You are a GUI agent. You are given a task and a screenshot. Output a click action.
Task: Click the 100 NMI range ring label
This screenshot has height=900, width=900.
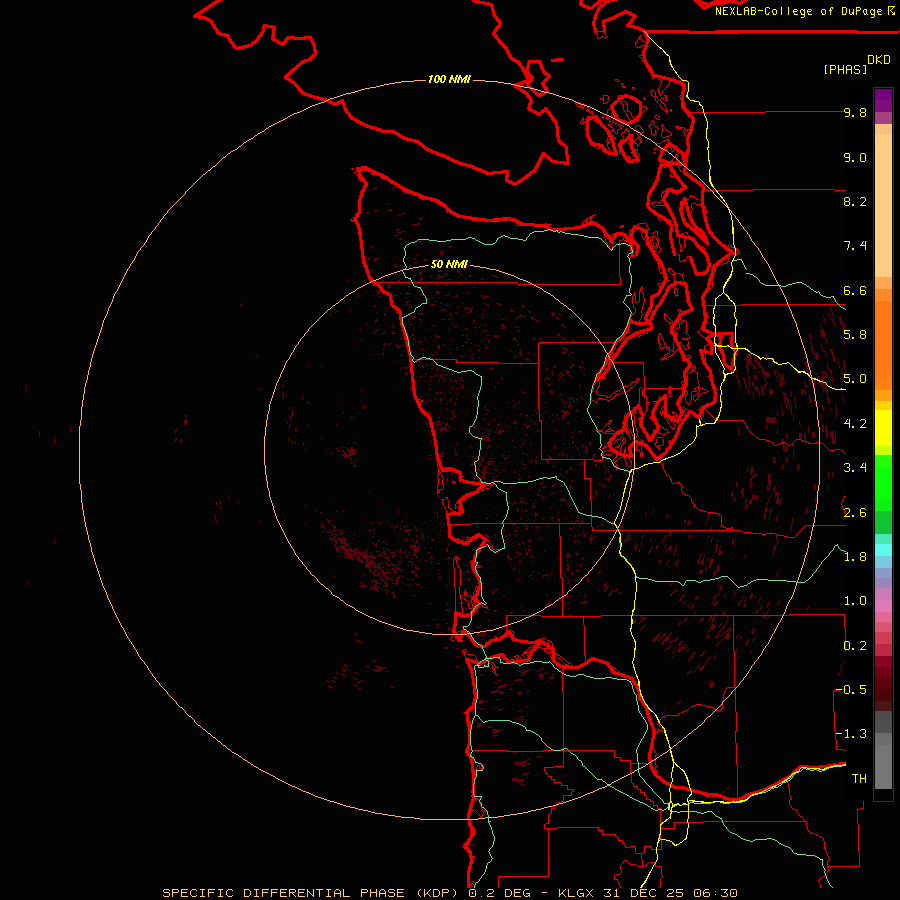449,79
